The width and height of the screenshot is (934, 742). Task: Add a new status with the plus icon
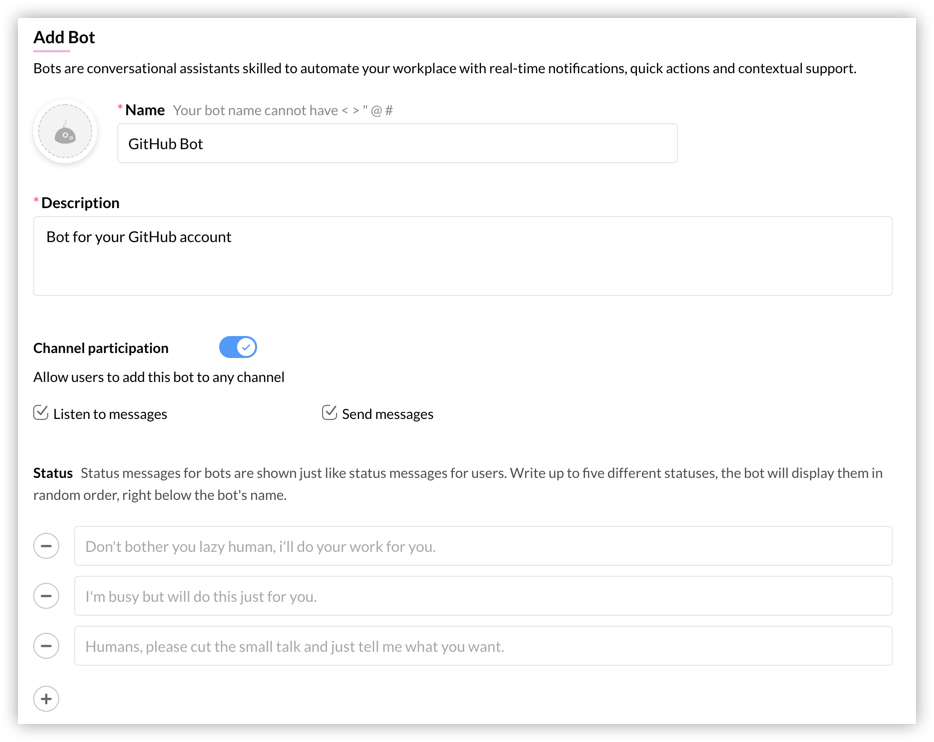tap(46, 699)
